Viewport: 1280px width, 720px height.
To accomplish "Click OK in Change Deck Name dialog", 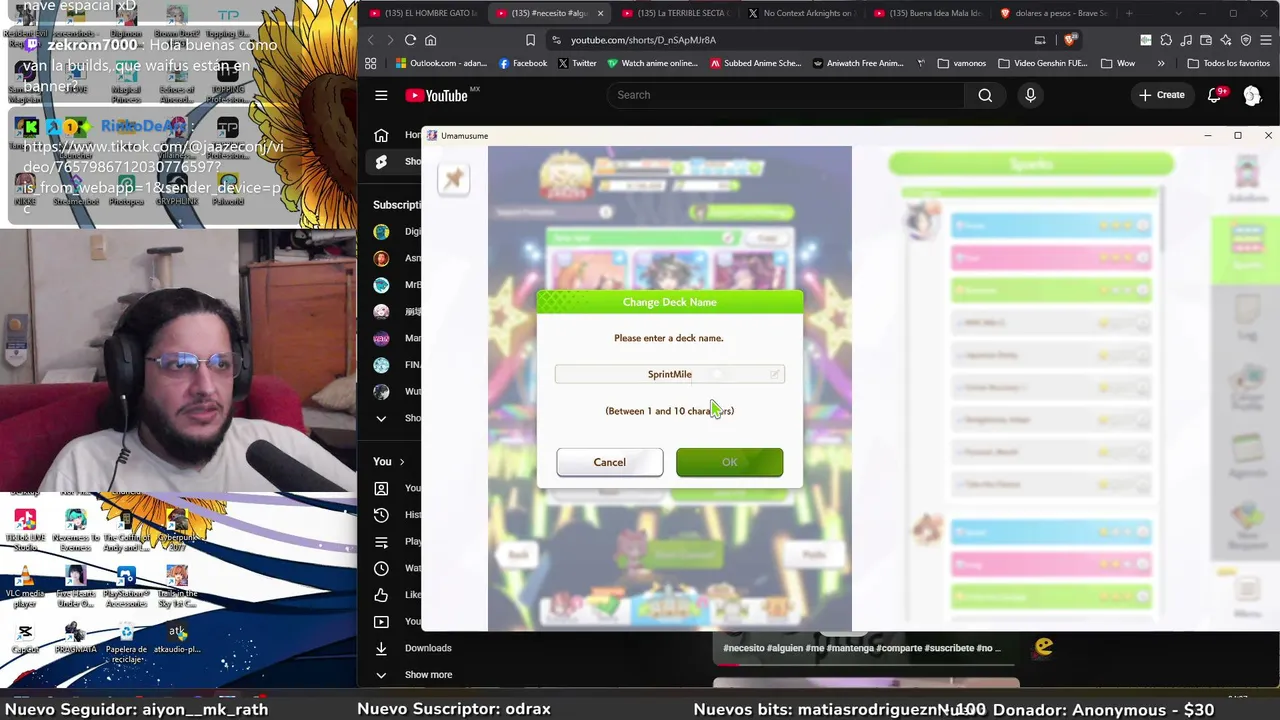I will [x=729, y=462].
